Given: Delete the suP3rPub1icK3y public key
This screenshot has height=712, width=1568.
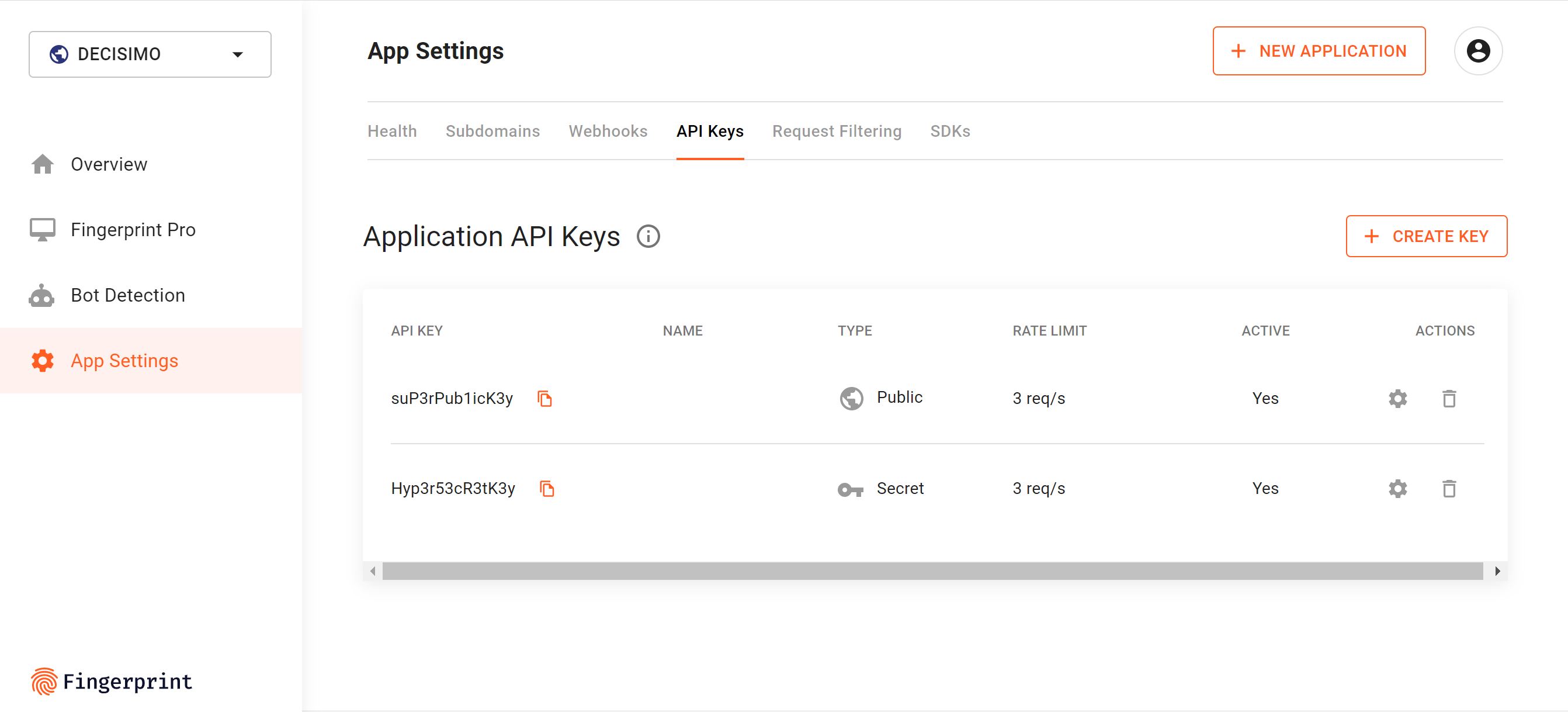Looking at the screenshot, I should [x=1449, y=398].
